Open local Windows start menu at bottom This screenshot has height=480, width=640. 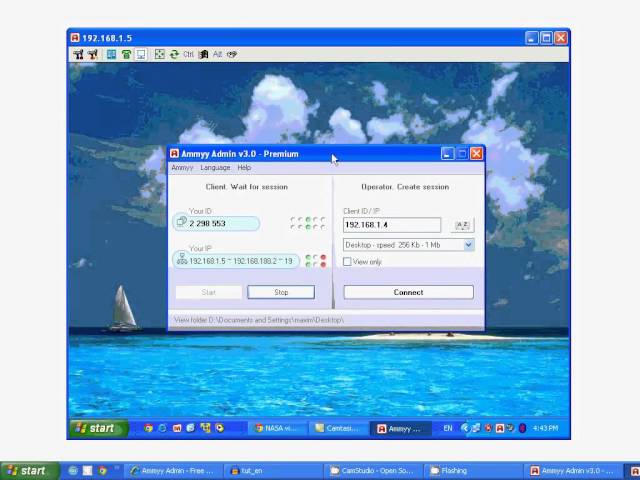(30, 471)
